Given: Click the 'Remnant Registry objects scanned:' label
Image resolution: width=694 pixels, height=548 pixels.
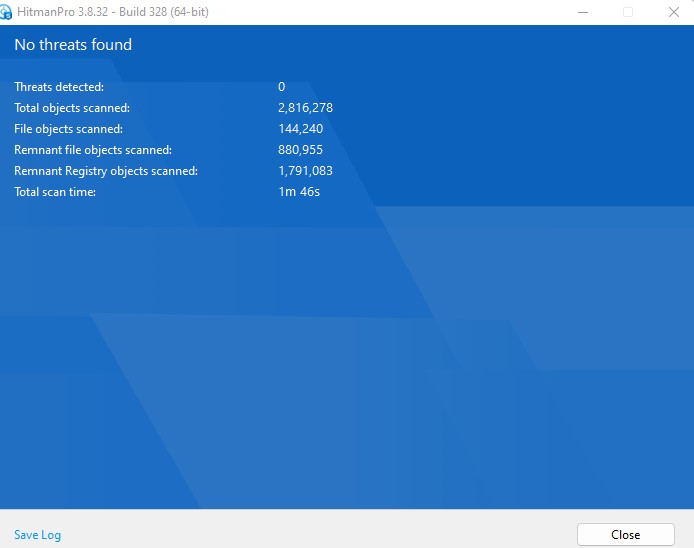Looking at the screenshot, I should (106, 171).
